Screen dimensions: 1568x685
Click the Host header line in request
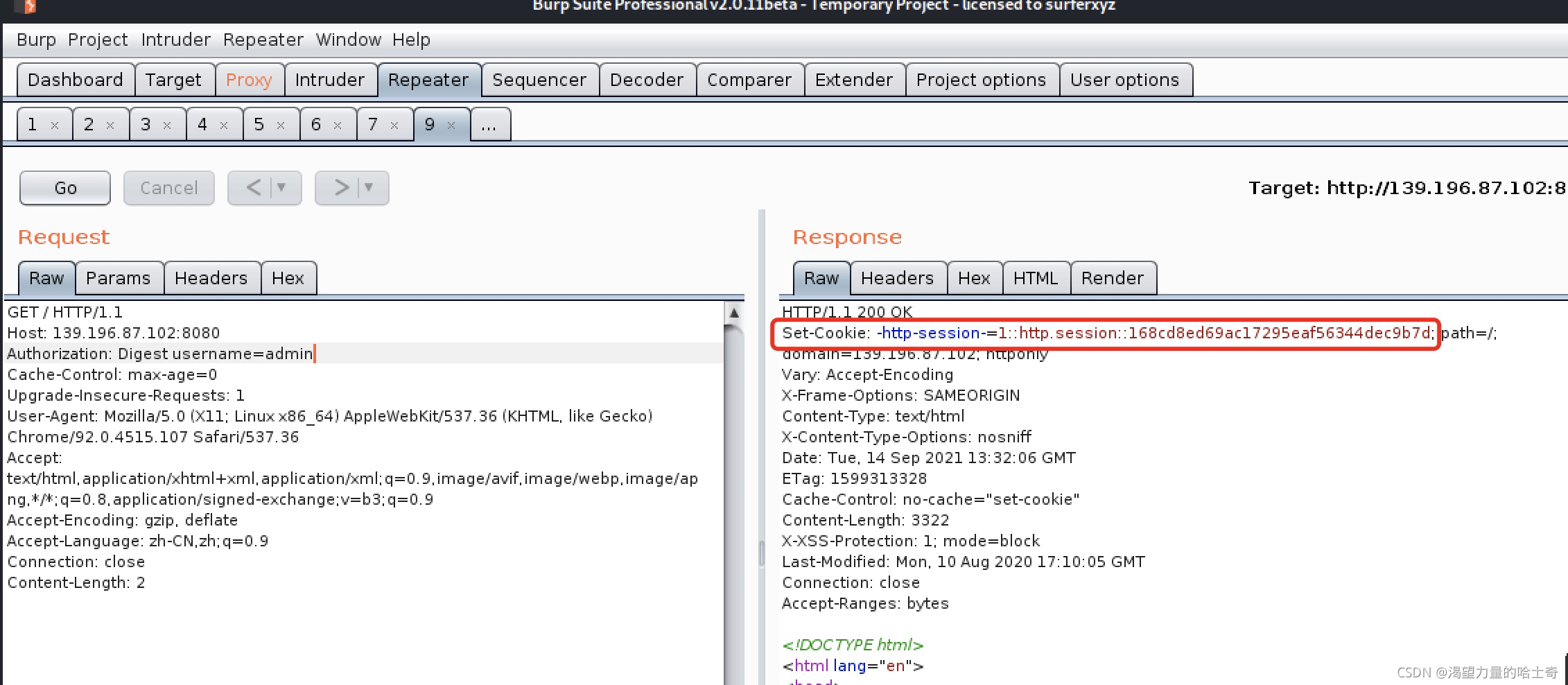(114, 333)
